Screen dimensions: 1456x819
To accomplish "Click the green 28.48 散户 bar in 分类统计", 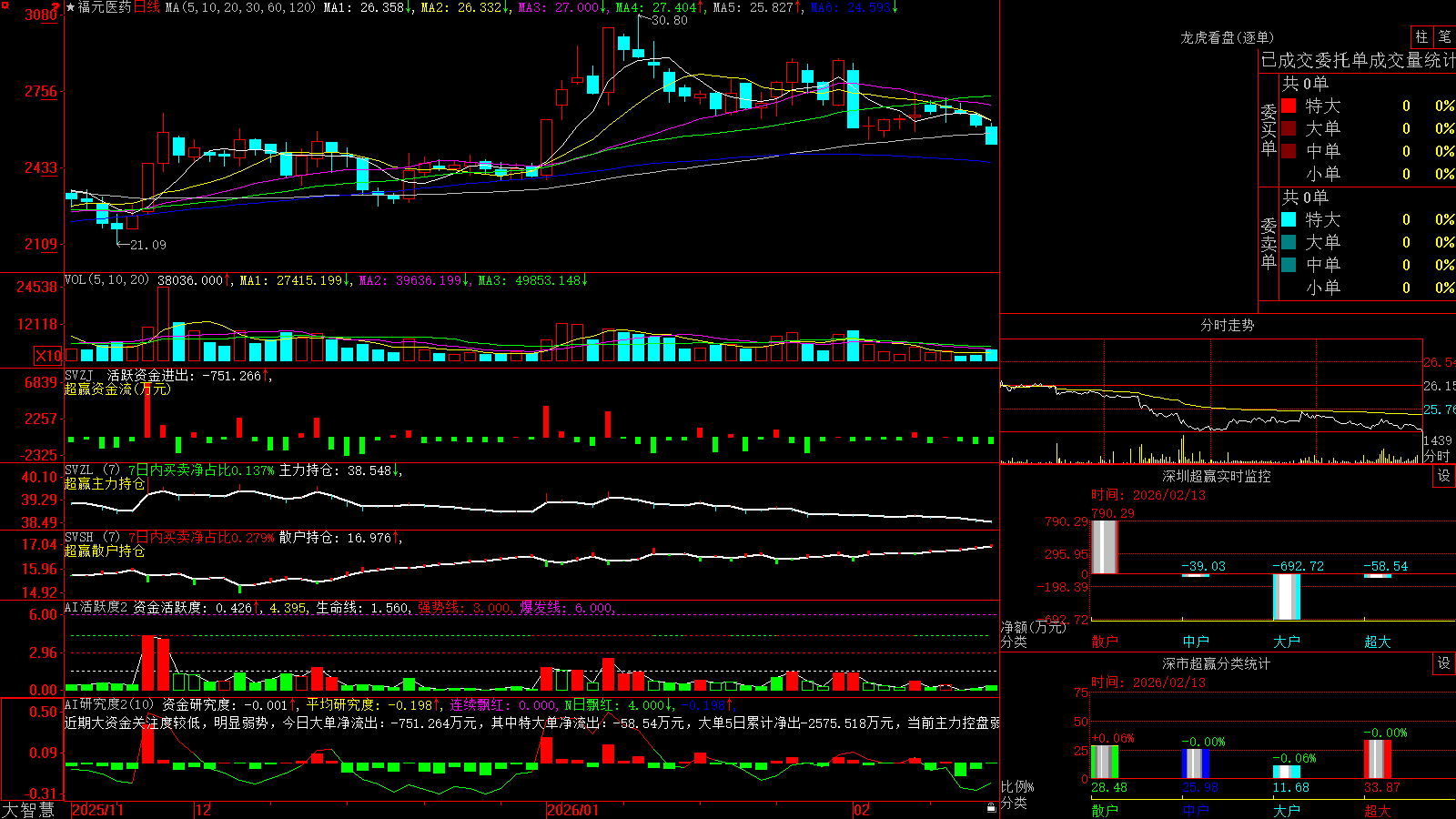I will pos(1105,762).
